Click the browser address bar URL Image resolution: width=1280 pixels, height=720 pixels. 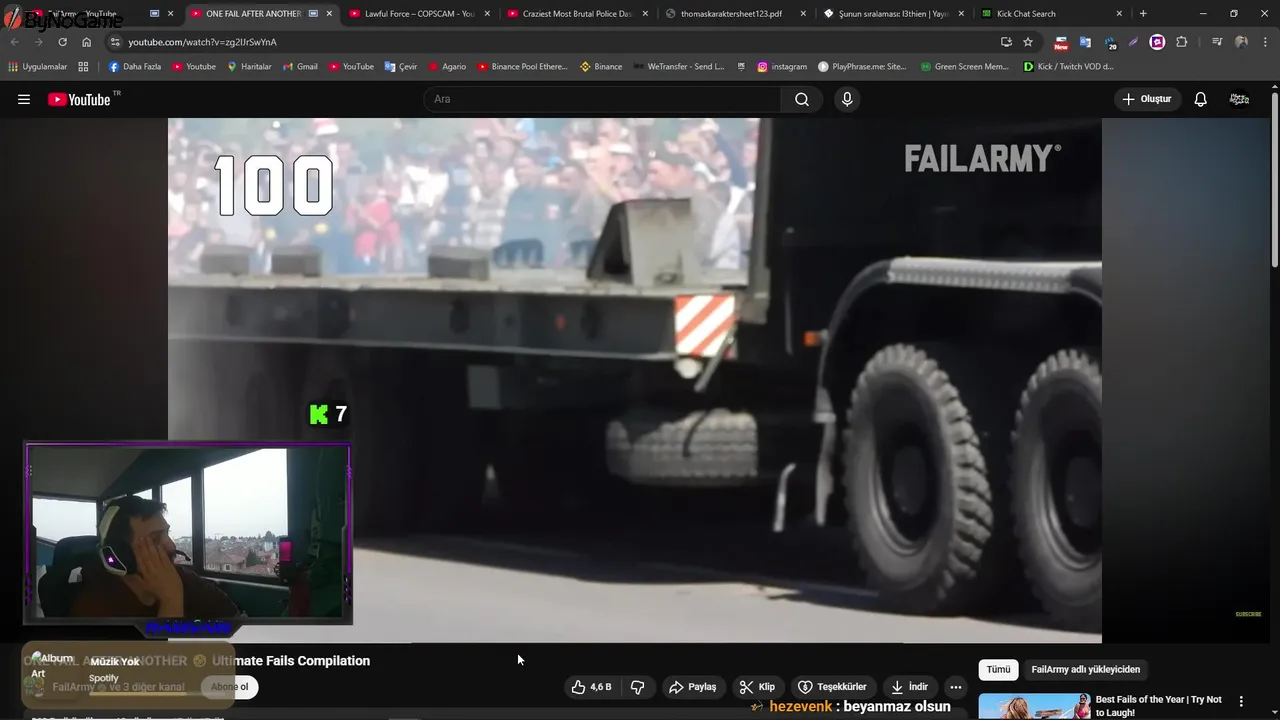(203, 42)
